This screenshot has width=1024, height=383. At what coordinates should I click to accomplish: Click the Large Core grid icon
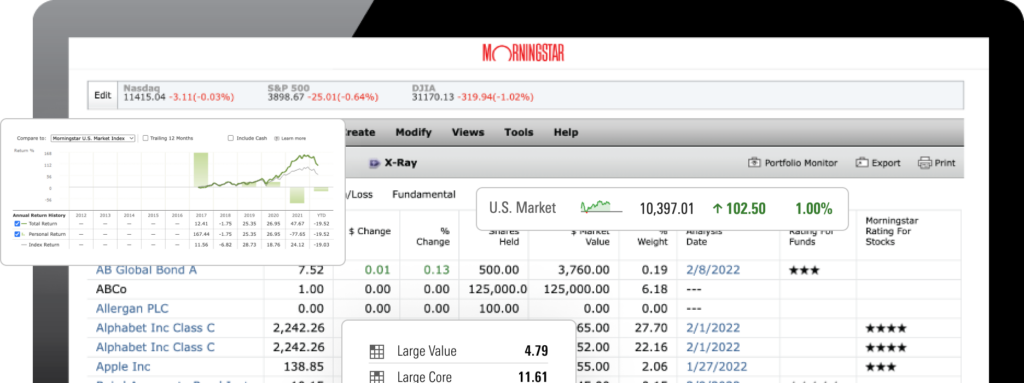(376, 376)
